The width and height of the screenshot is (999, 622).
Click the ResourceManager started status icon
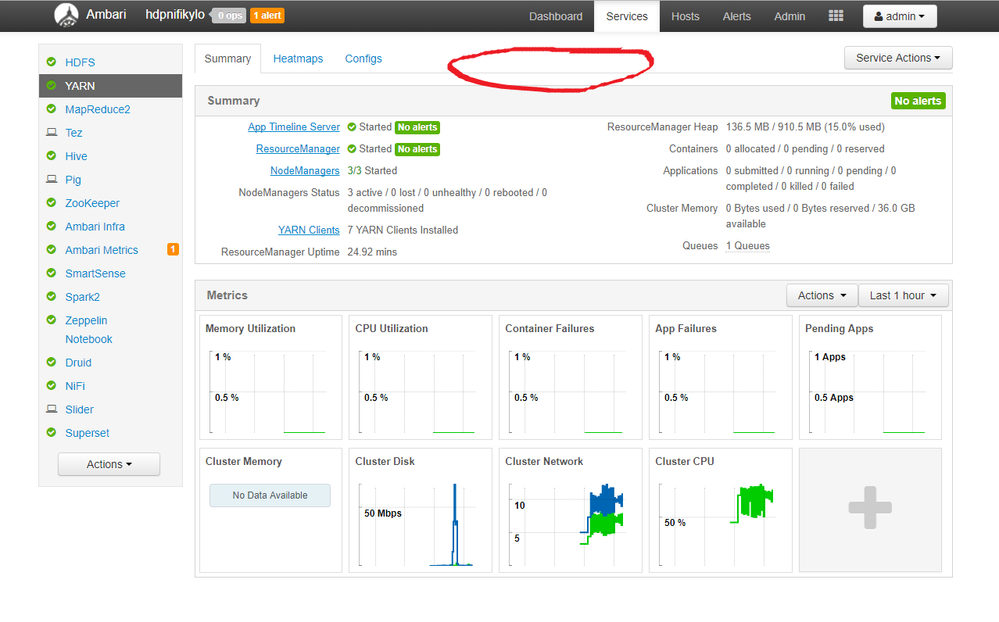(352, 148)
